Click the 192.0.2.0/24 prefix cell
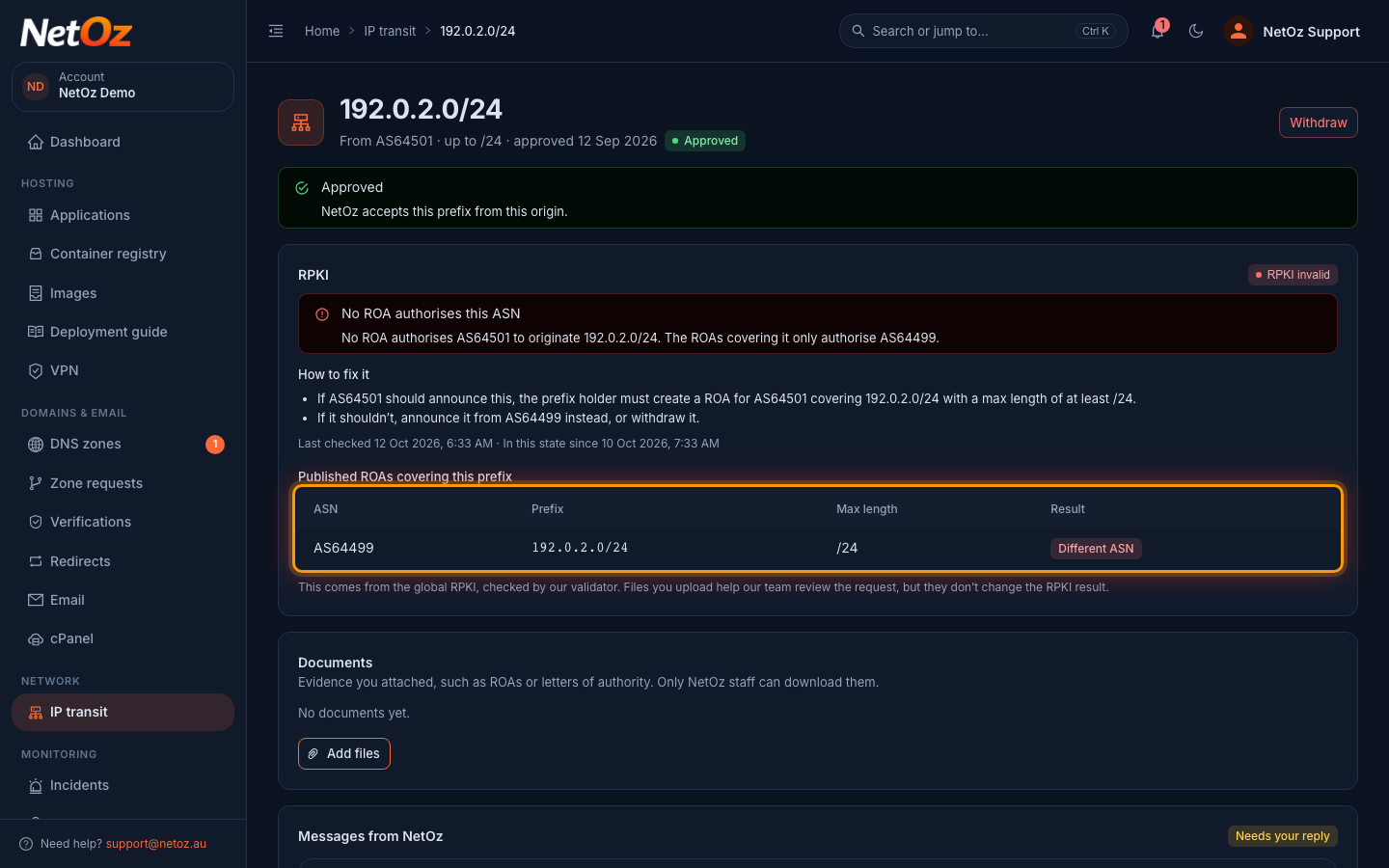 tap(580, 548)
